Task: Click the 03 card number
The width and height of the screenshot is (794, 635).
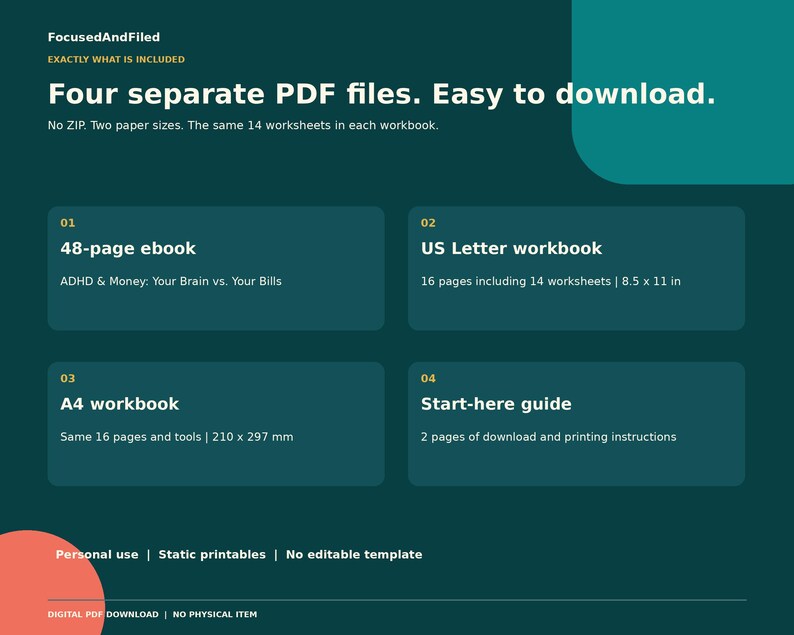Action: [x=67, y=378]
